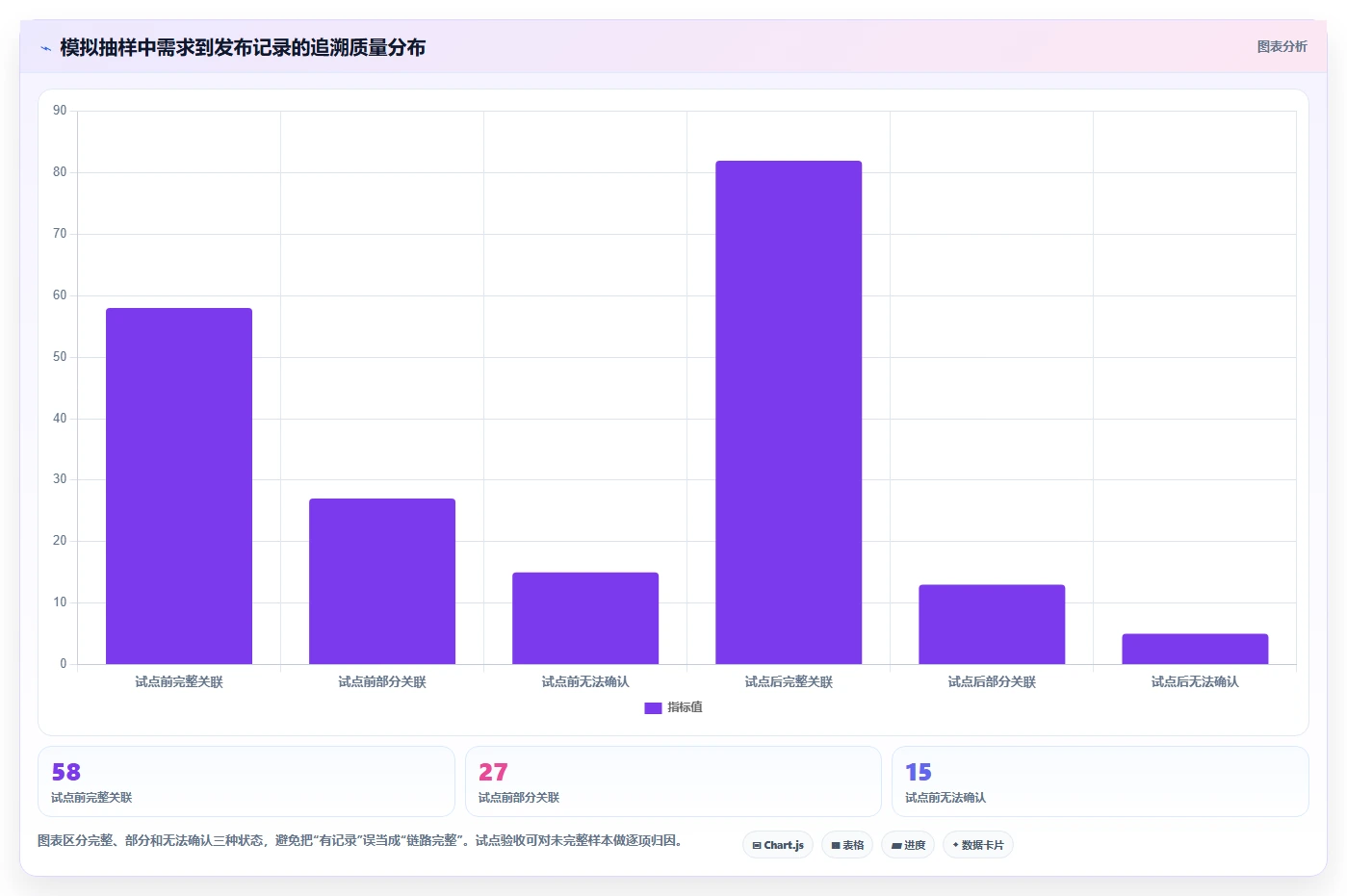The width and height of the screenshot is (1347, 896).
Task: Click the chart icon beside the title
Action: click(45, 48)
